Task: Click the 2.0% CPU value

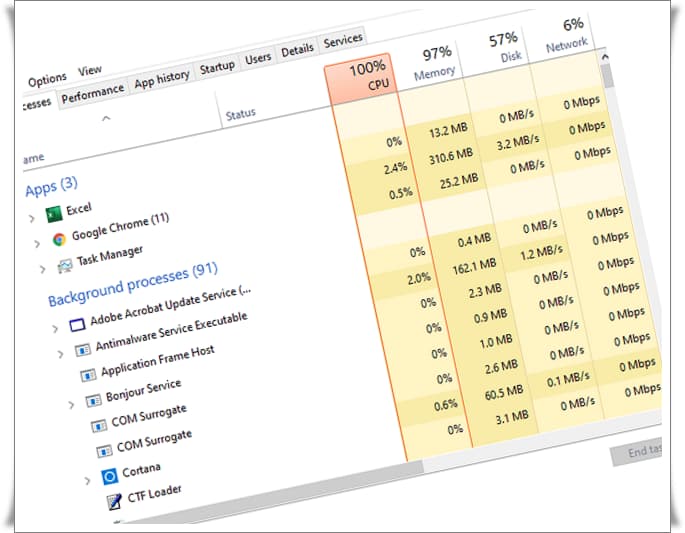Action: point(419,278)
